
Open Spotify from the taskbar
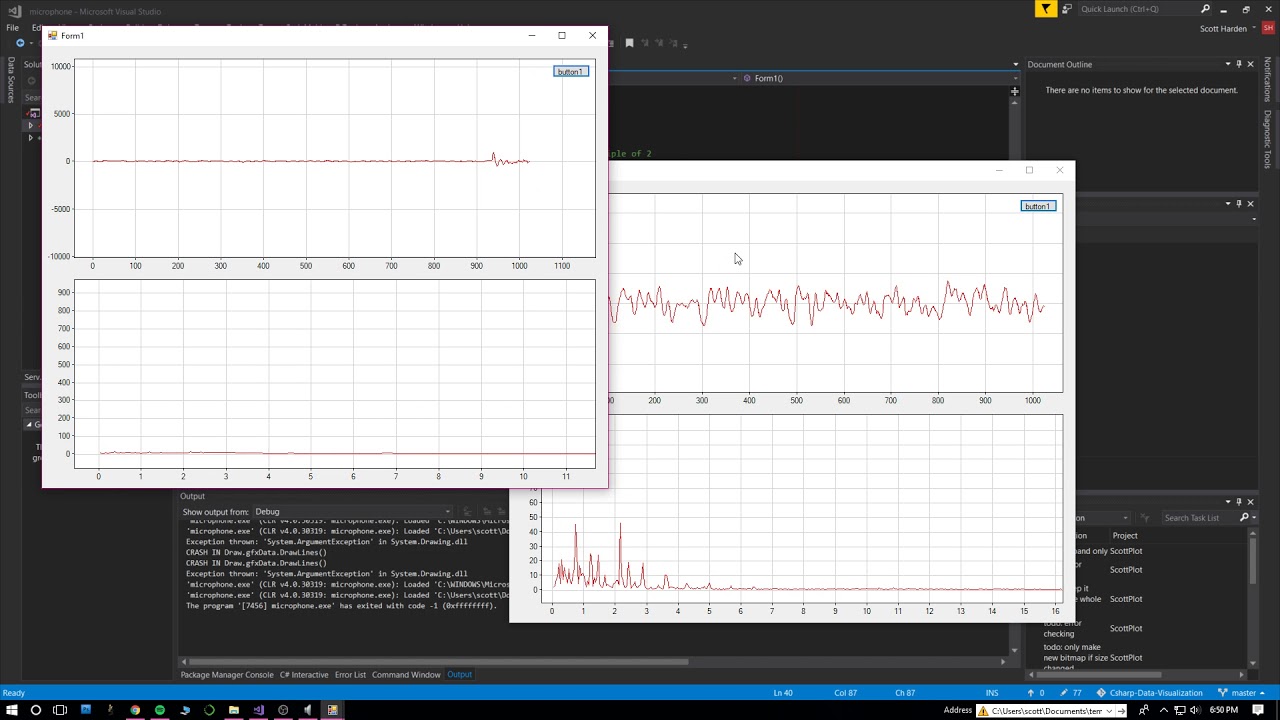click(x=160, y=710)
